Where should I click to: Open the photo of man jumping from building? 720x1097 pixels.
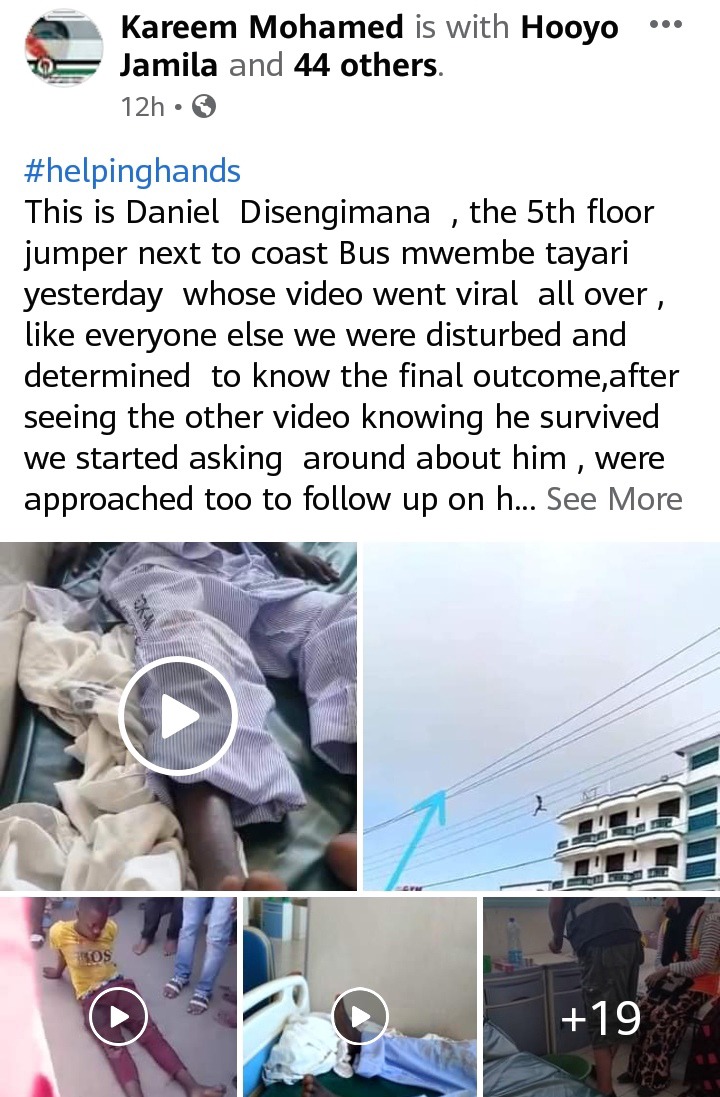click(x=541, y=716)
